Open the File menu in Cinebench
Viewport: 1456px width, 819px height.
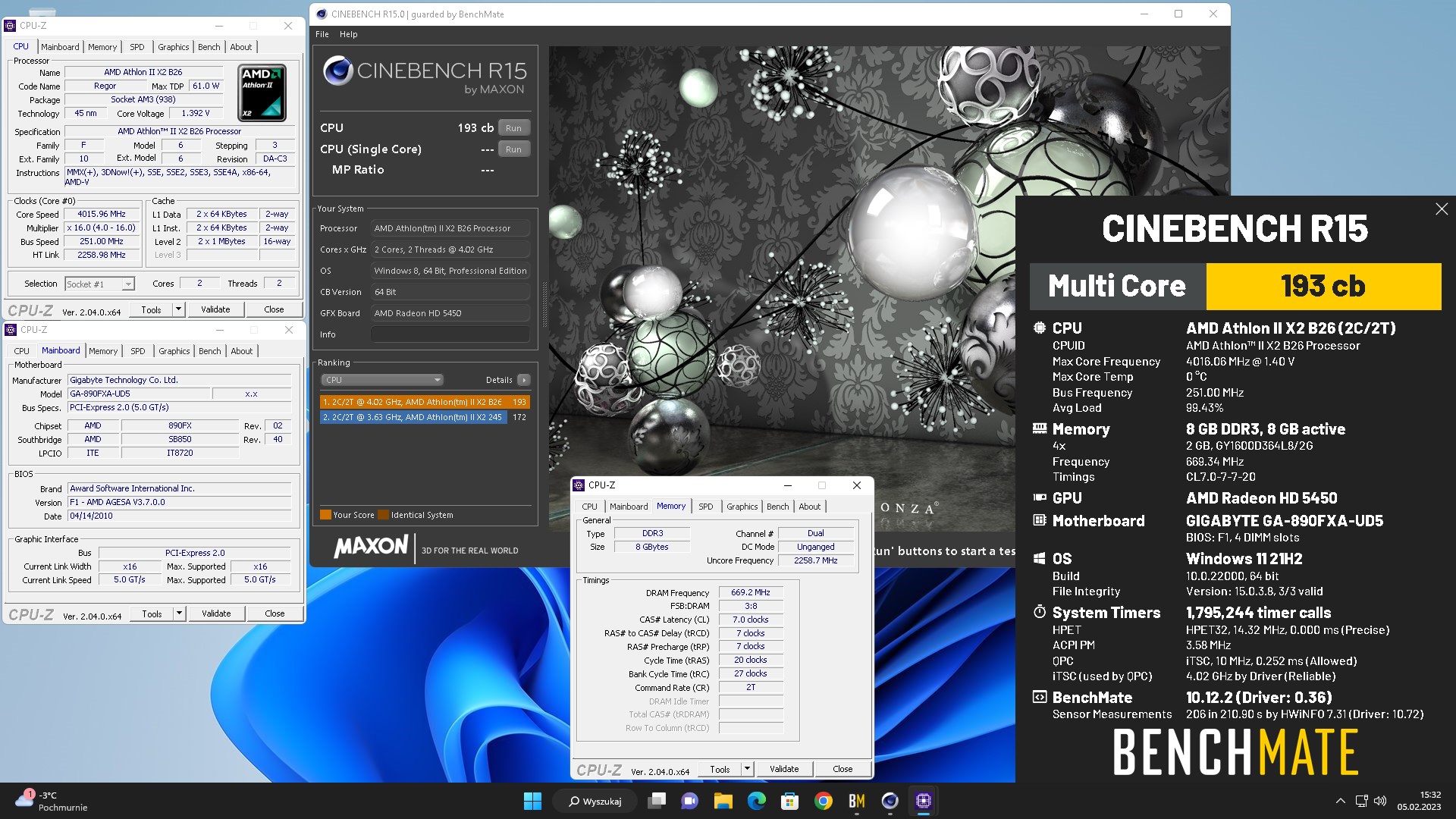pos(322,34)
